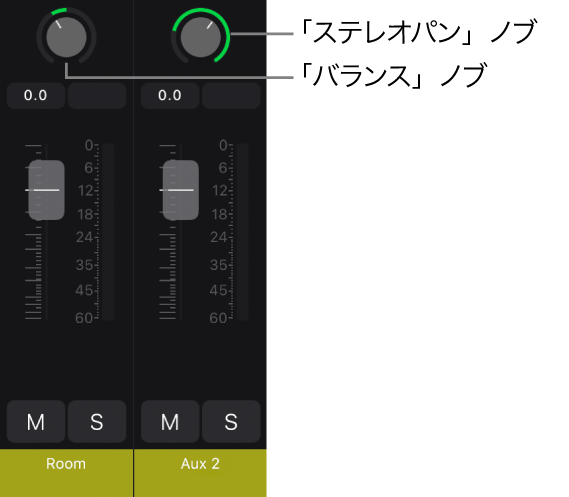Select the Aux 2 channel name label
The height and width of the screenshot is (497, 569).
click(200, 464)
